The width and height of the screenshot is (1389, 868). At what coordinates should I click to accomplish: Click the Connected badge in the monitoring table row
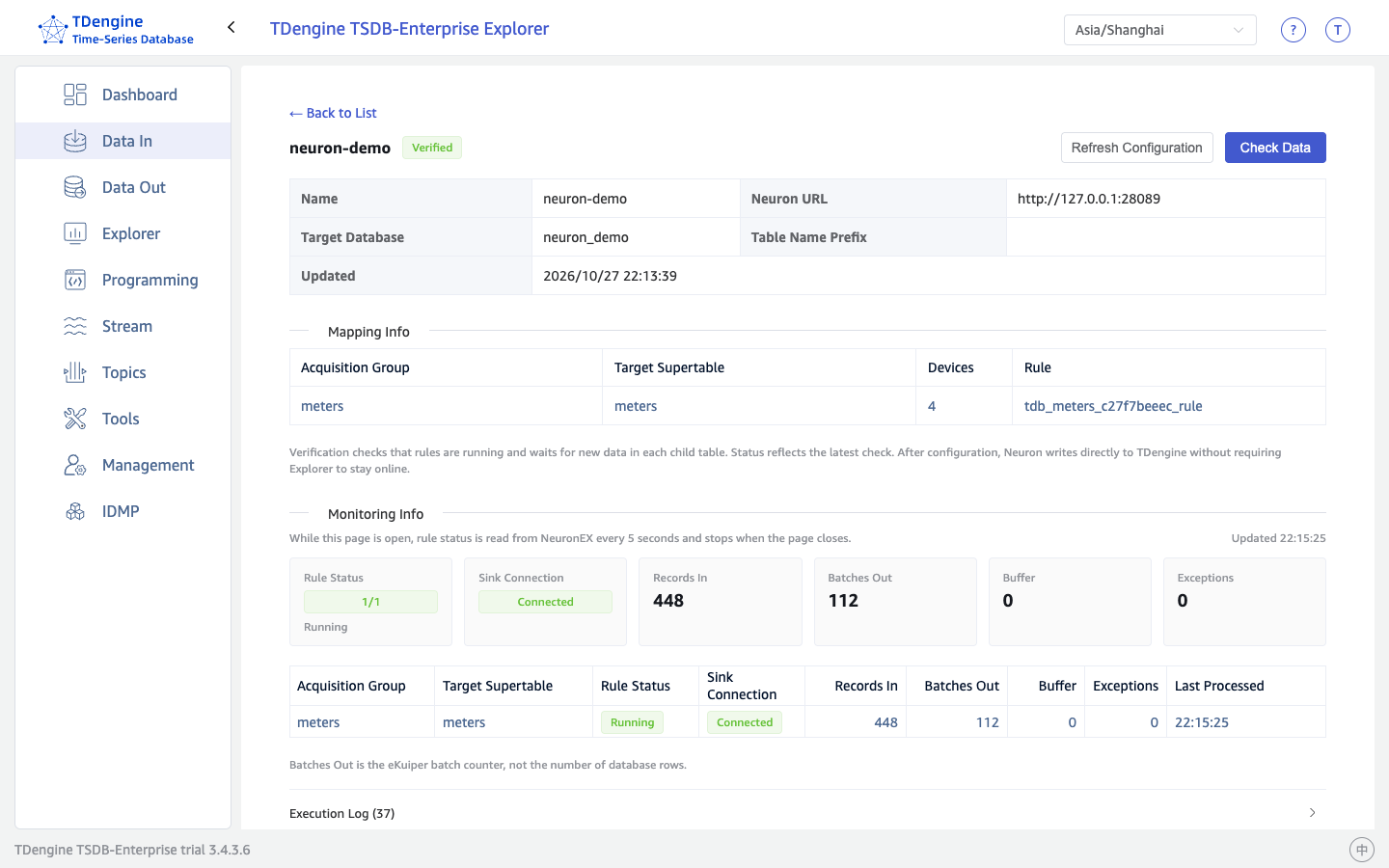click(745, 722)
